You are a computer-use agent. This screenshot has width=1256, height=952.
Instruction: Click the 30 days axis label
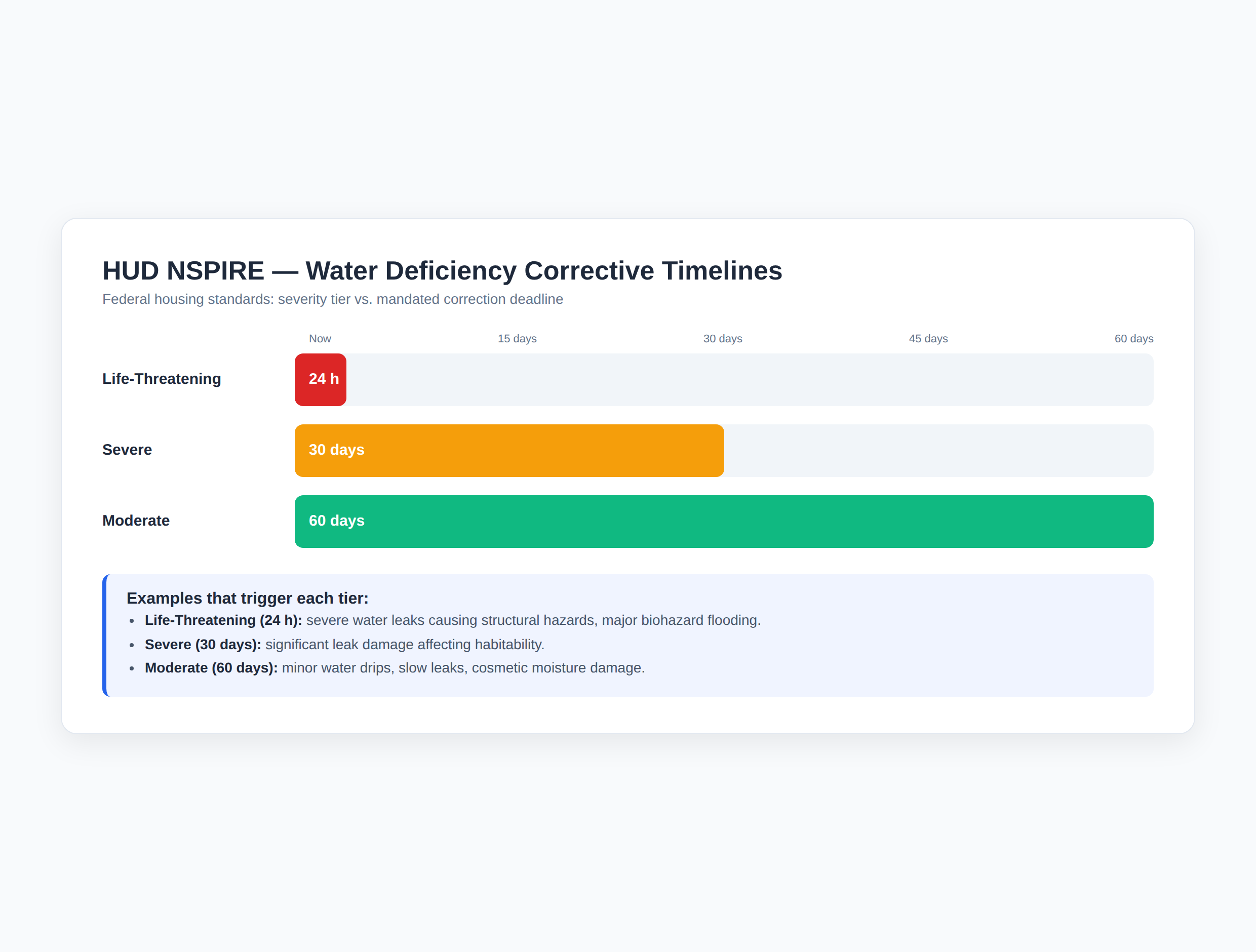(723, 338)
